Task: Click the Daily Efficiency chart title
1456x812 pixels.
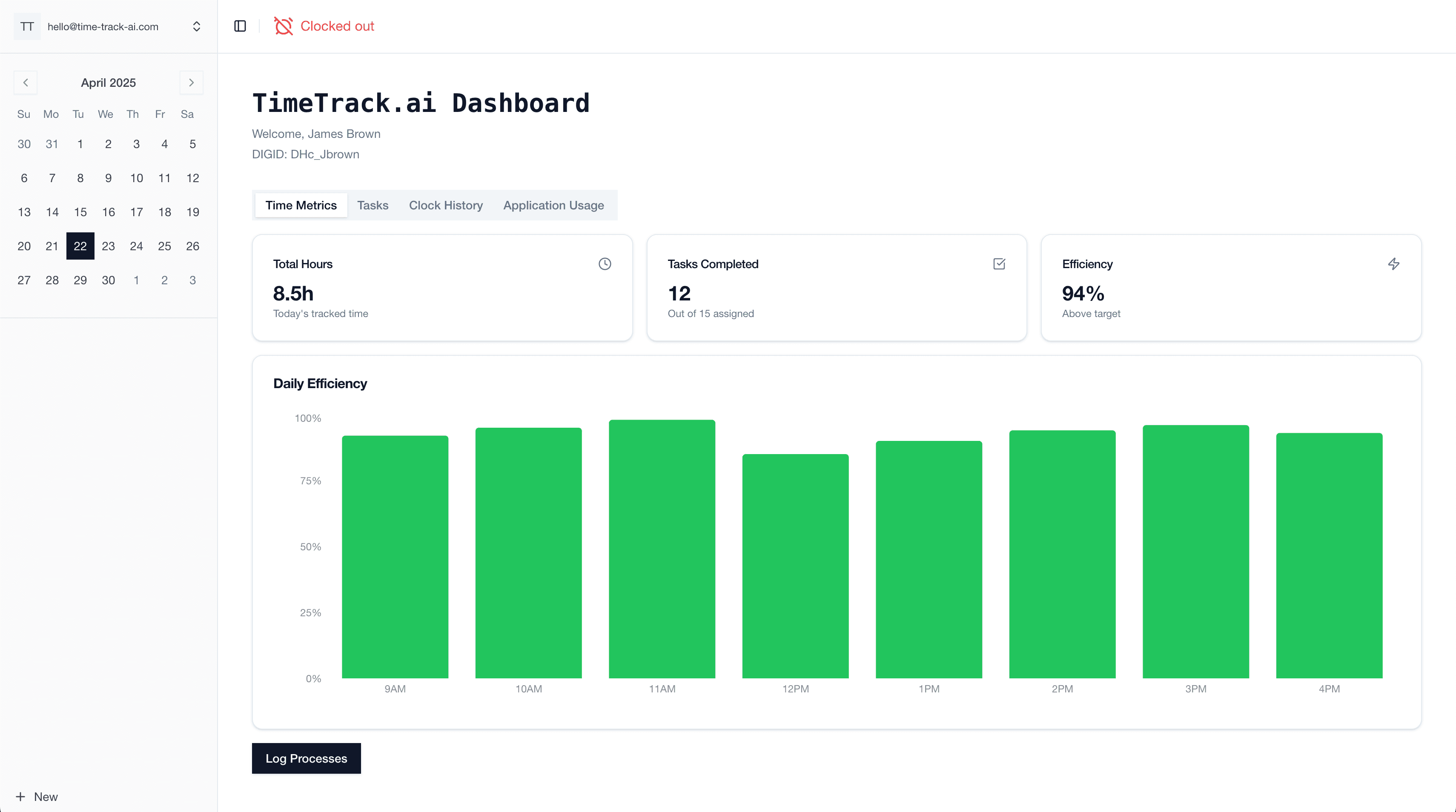Action: tap(320, 384)
